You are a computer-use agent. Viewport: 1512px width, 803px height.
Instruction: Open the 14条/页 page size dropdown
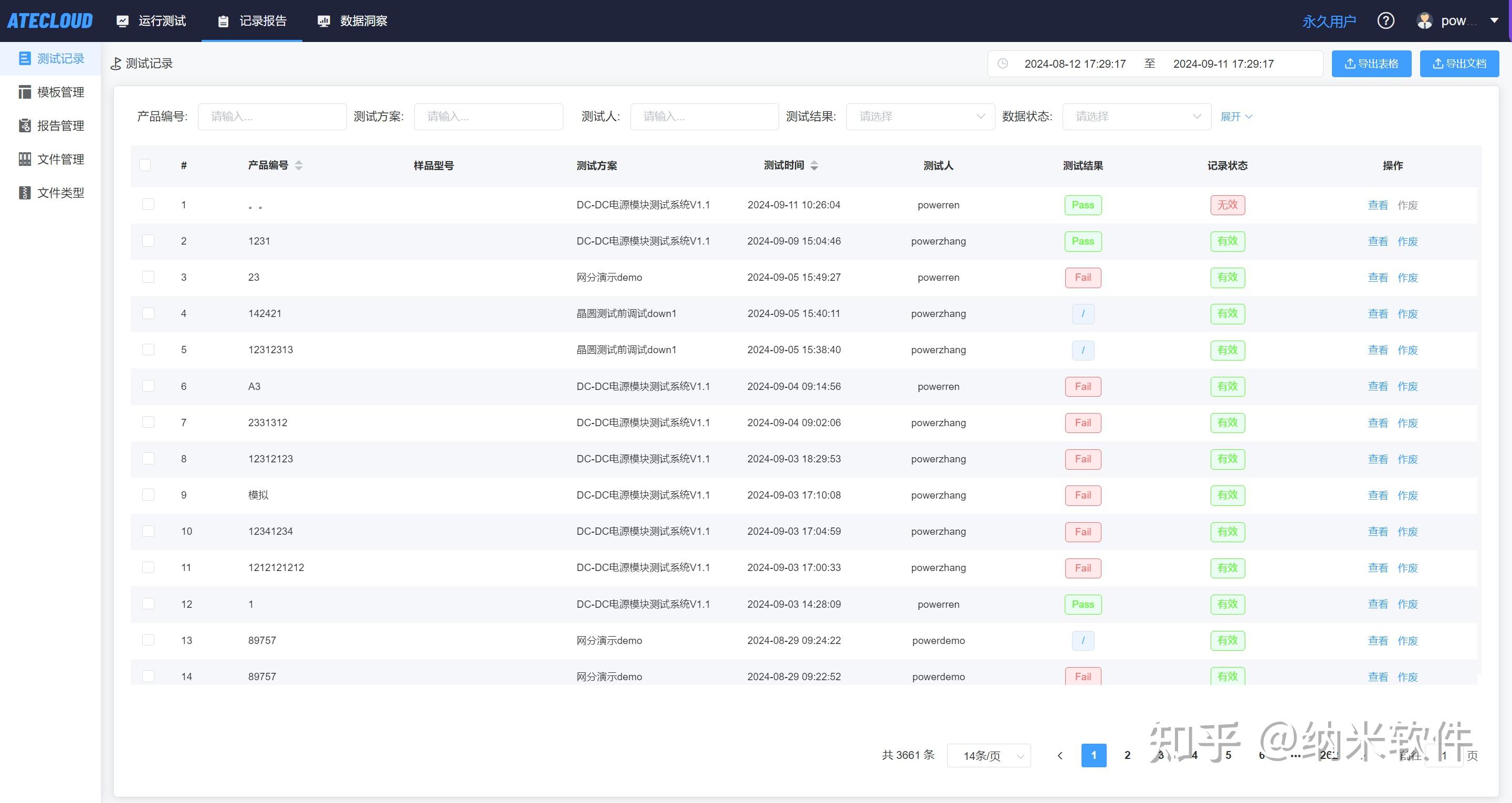pos(989,755)
